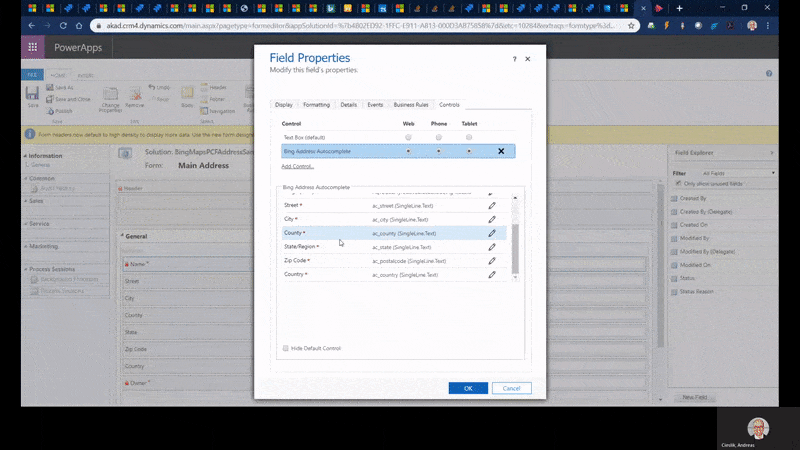The height and width of the screenshot is (450, 800).
Task: Select Tablet radio for Text Box (default)
Action: click(469, 137)
